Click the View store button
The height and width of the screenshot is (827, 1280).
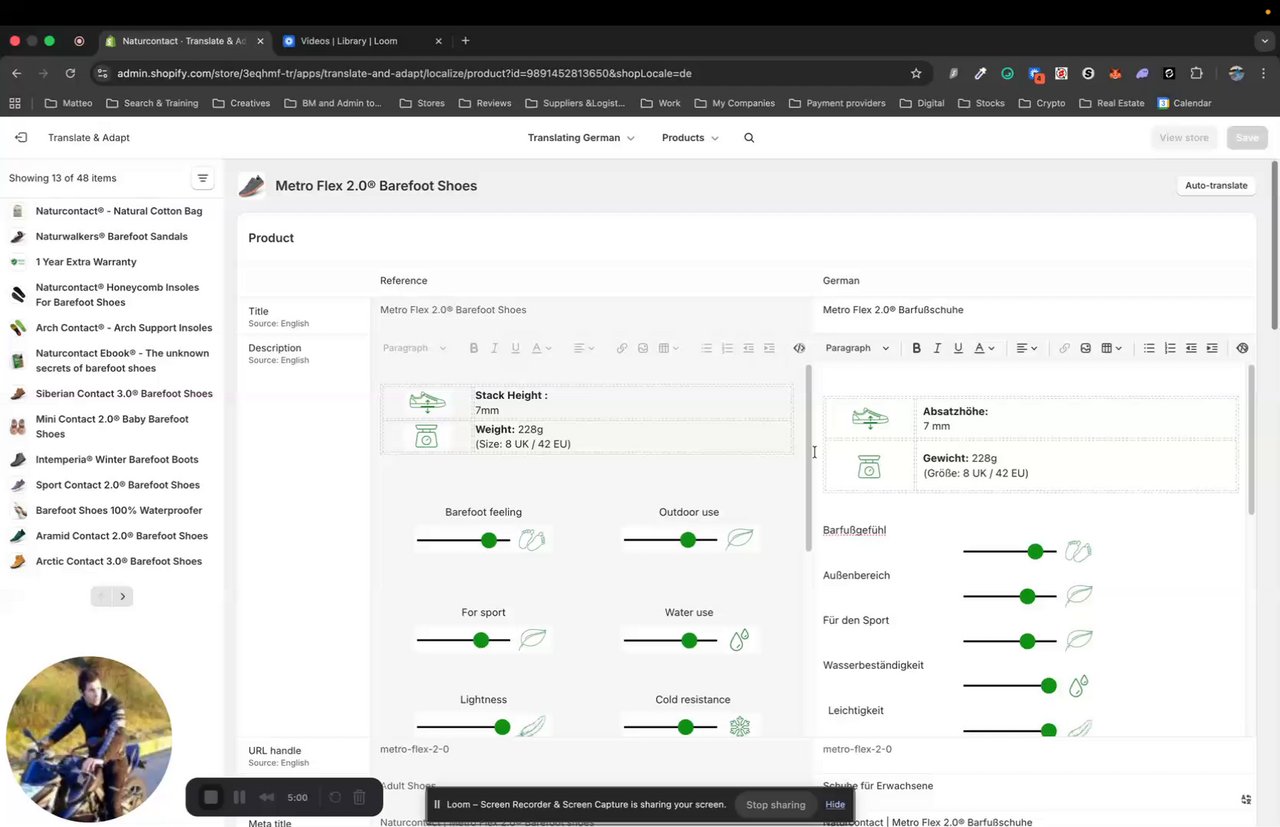pyautogui.click(x=1184, y=138)
